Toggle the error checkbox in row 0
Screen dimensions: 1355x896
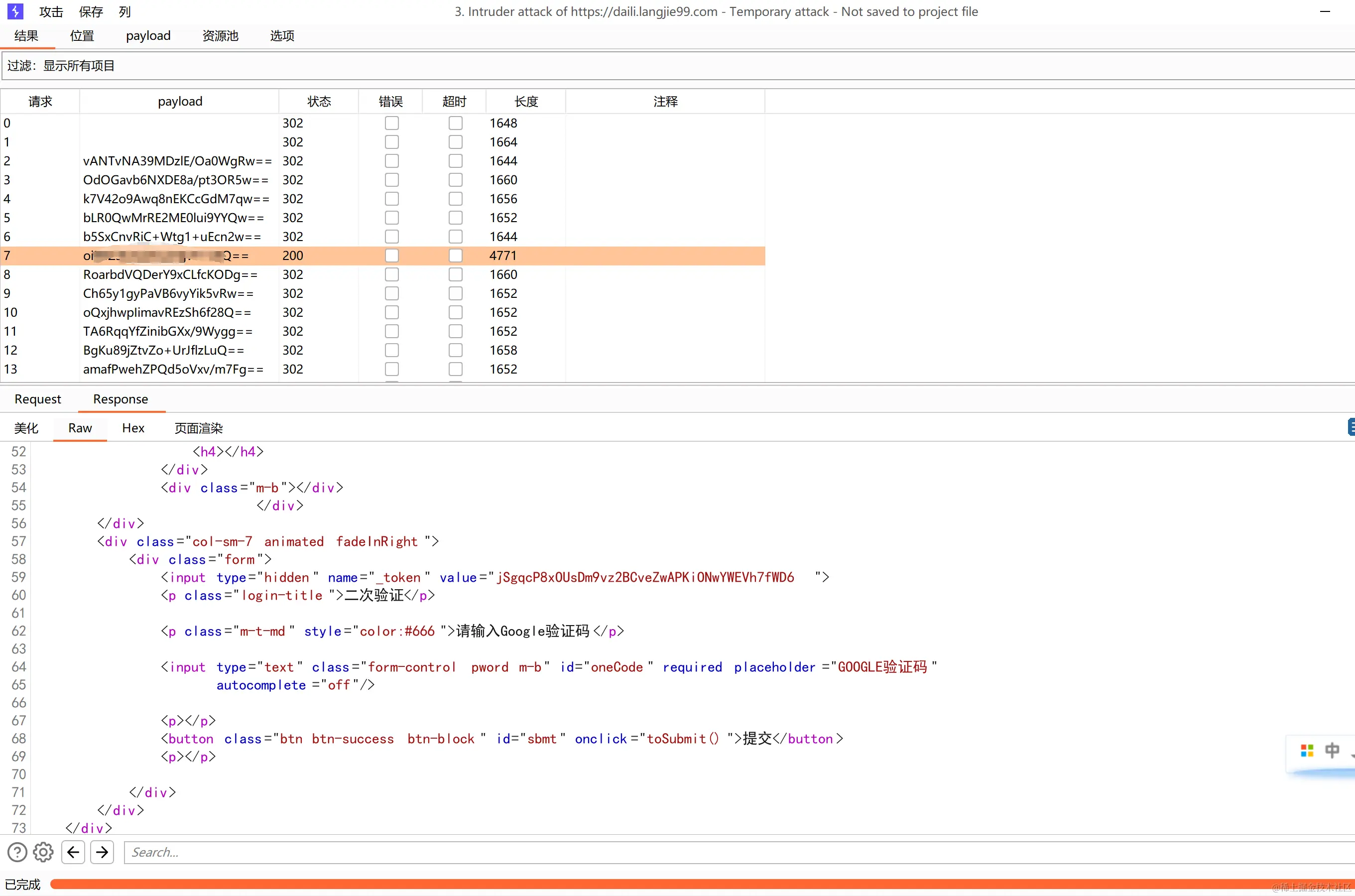click(x=391, y=123)
